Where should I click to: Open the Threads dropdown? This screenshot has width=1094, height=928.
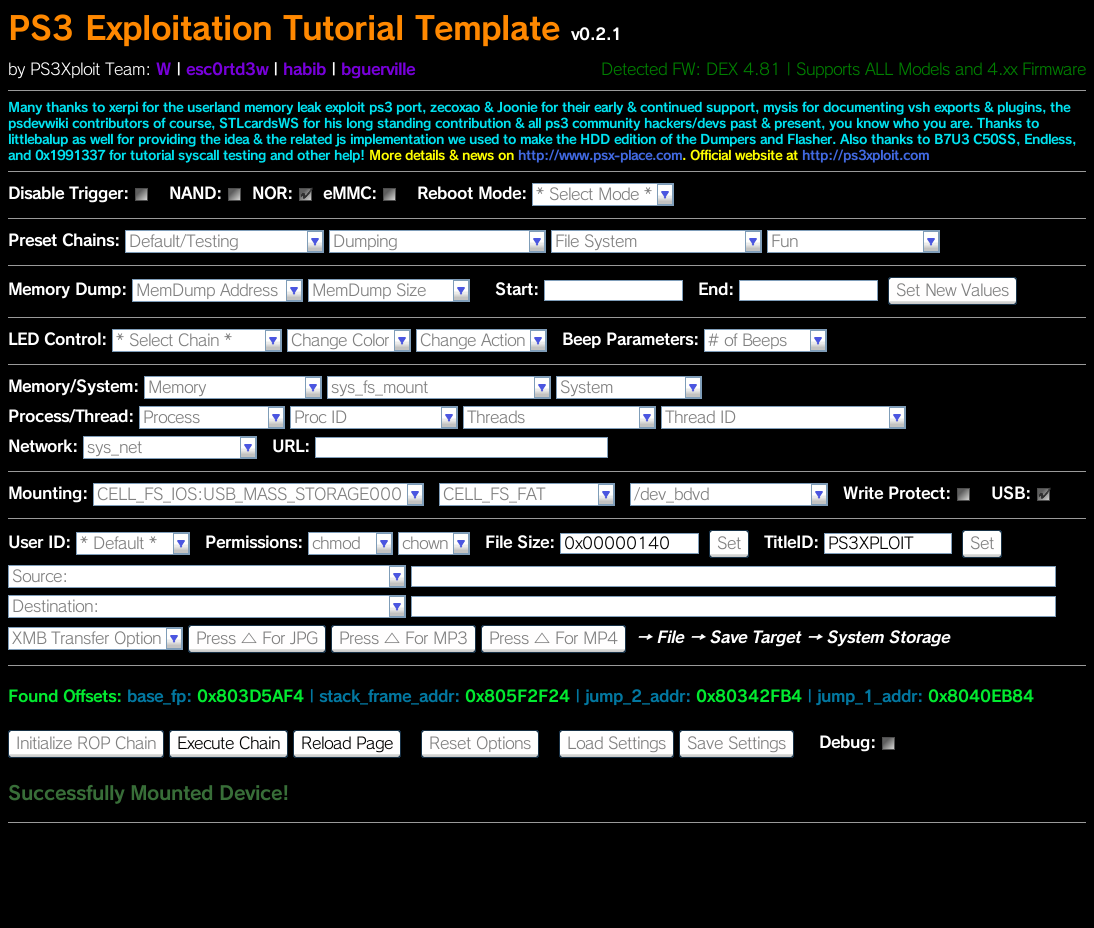coord(560,417)
